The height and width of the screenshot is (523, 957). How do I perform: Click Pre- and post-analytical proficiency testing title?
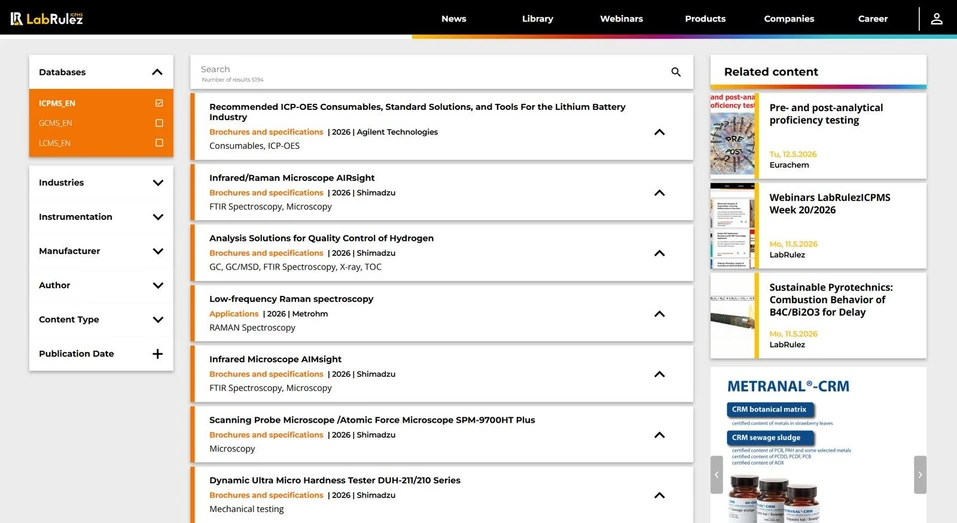(x=826, y=114)
